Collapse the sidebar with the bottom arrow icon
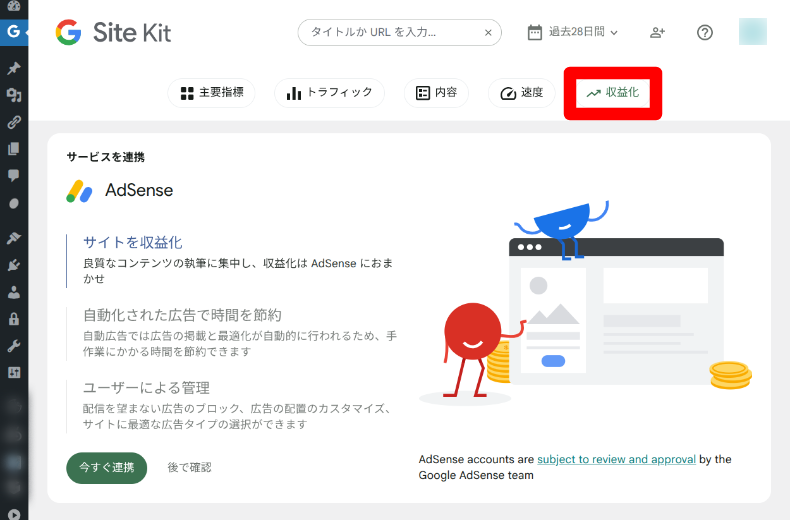This screenshot has width=790, height=520. 14,514
